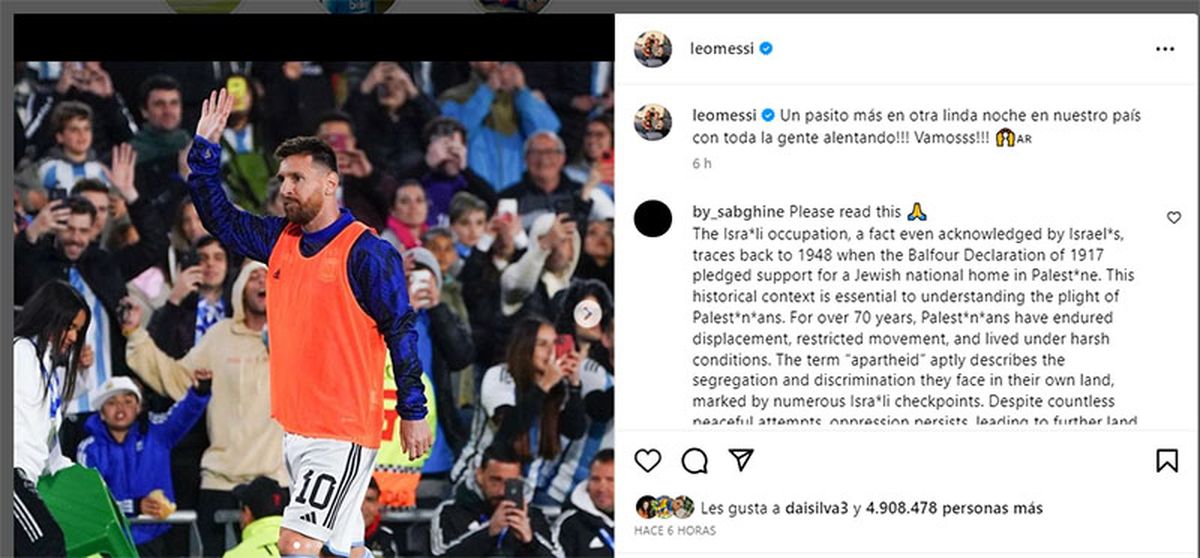
Task: Advance to the next photo with carousel arrow
Action: 588,314
